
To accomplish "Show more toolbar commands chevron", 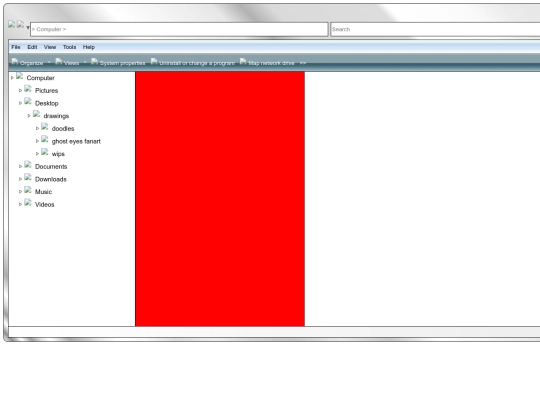I will (x=303, y=63).
